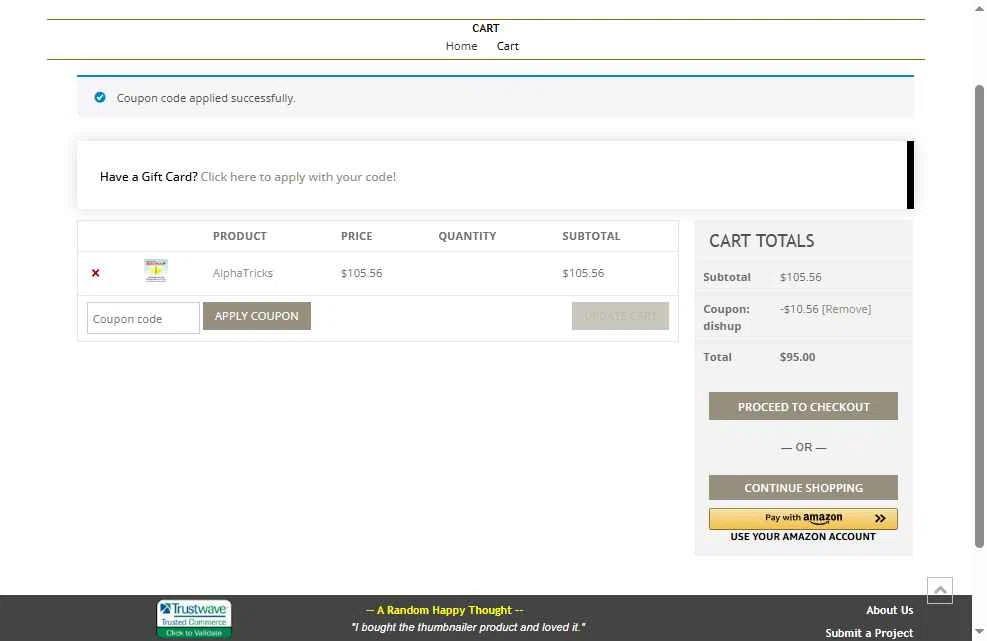Click the back-to-top arrow icon

click(x=940, y=590)
